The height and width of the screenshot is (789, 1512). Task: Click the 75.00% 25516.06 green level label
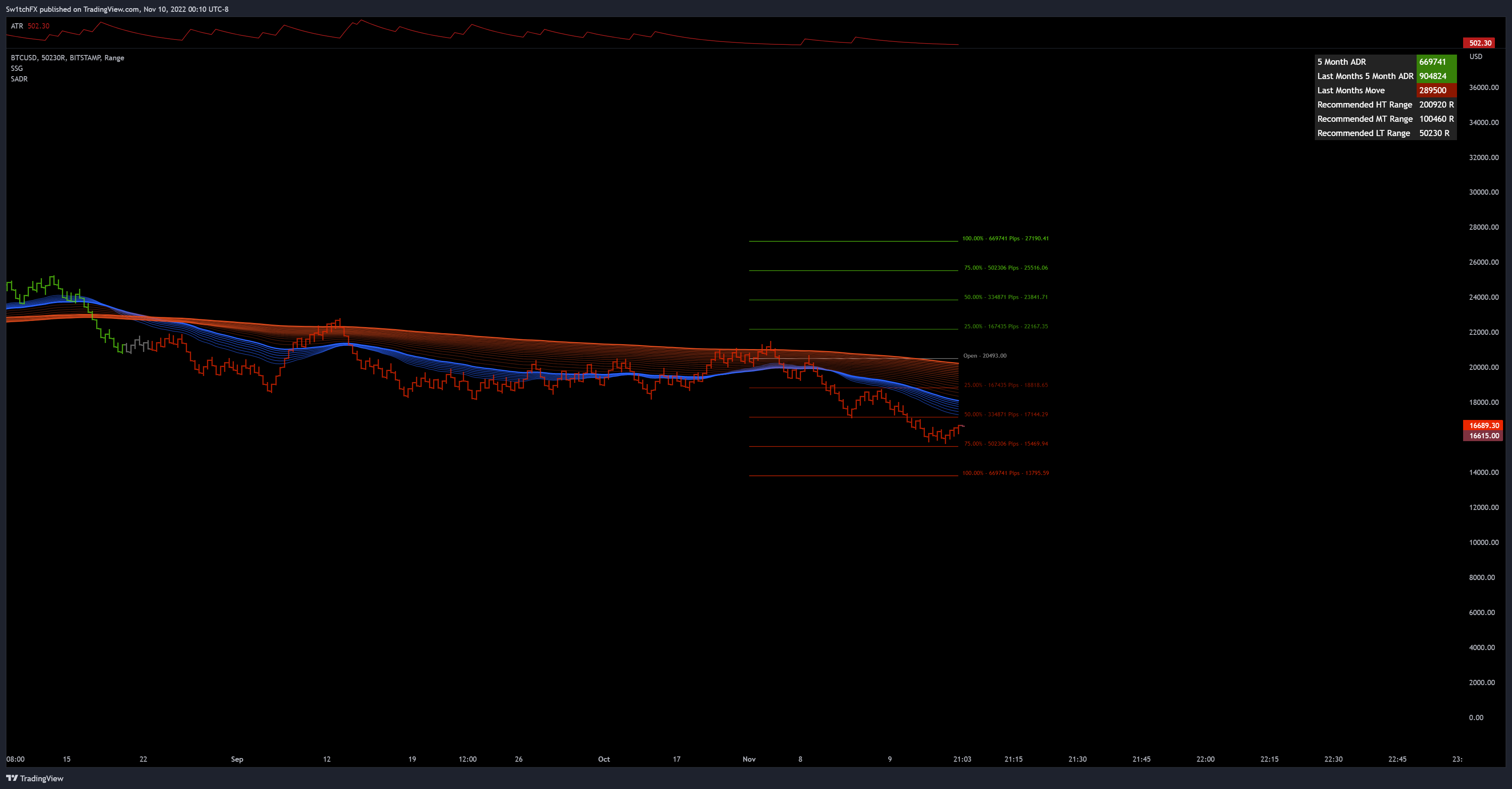1006,268
